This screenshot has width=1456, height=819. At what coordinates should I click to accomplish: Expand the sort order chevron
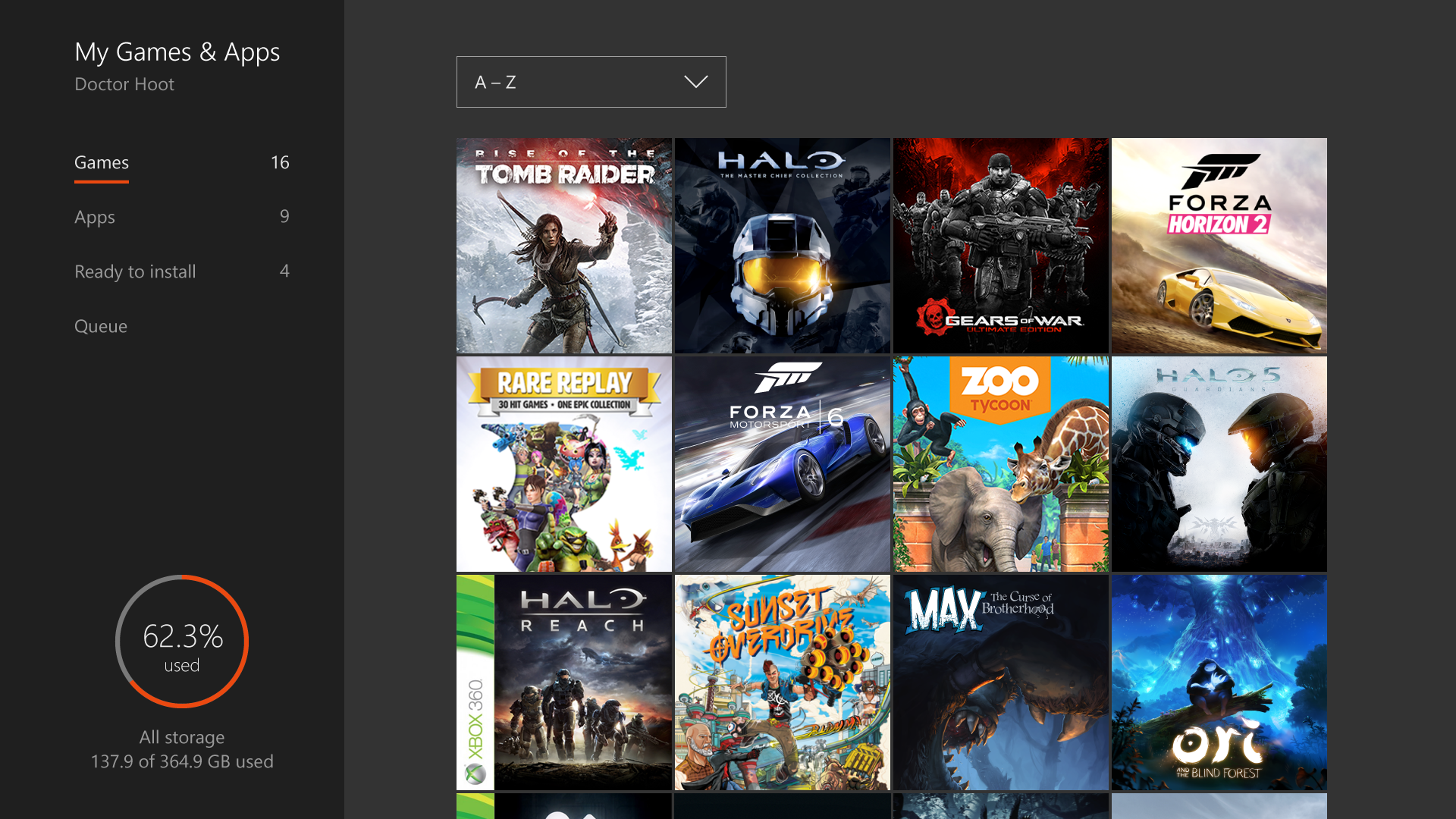pyautogui.click(x=695, y=82)
